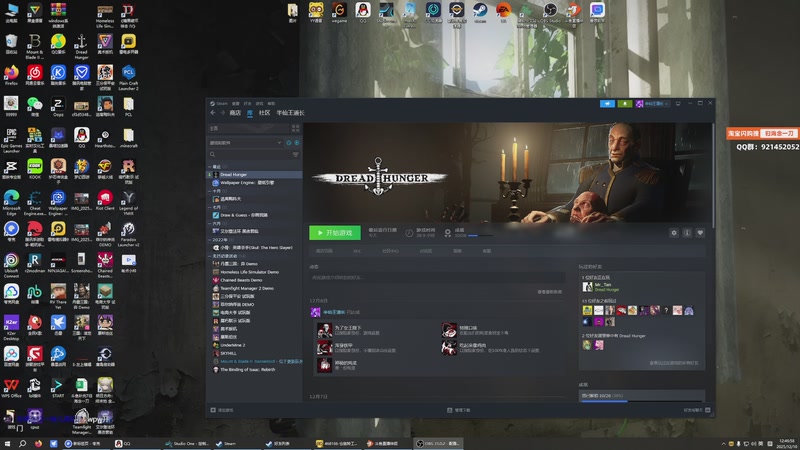Open WPS Office desktop shortcut
800x450 pixels.
[11, 388]
